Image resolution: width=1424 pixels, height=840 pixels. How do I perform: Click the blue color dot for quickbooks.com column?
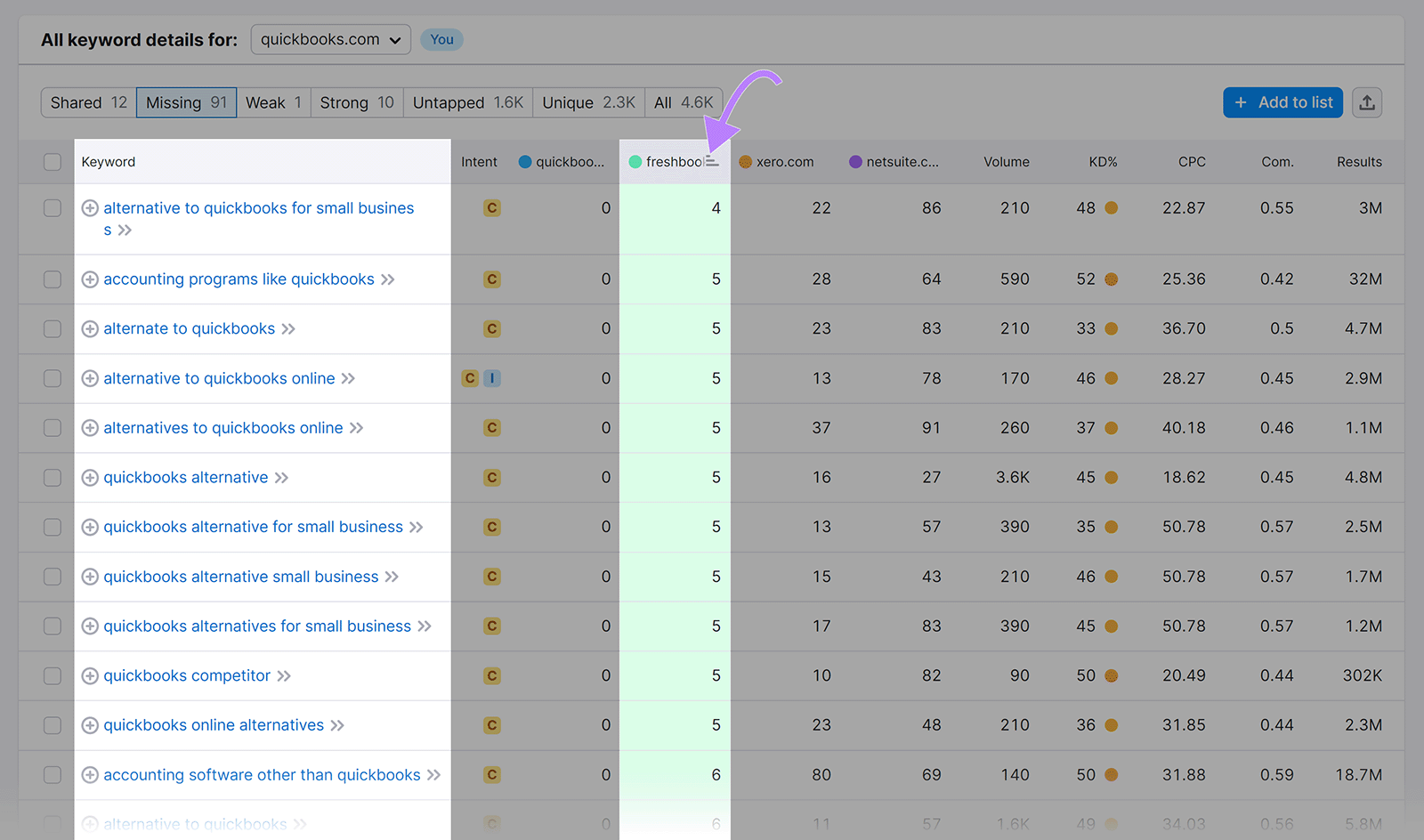coord(524,161)
